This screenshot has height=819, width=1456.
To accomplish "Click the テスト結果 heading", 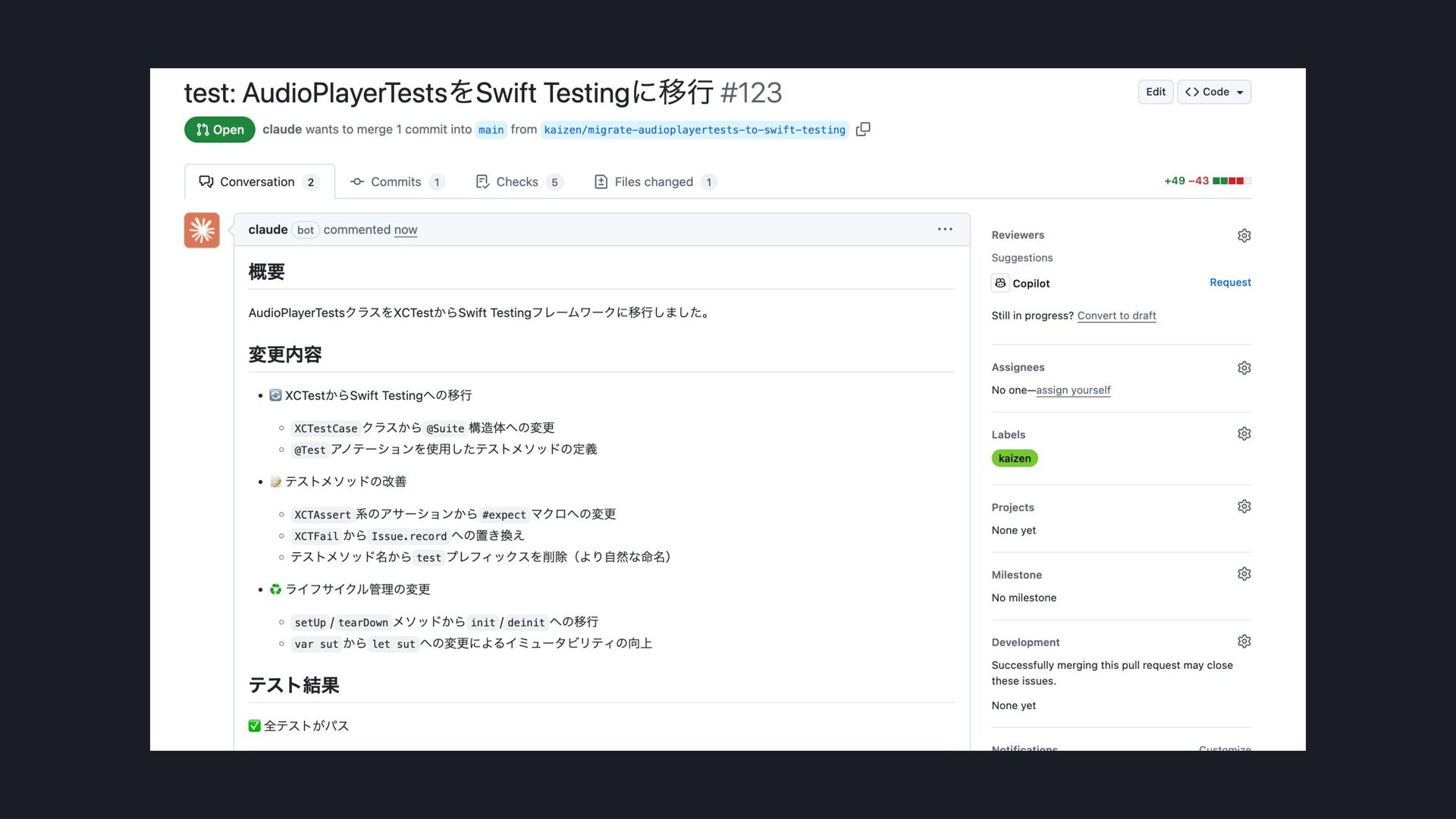I will click(294, 685).
